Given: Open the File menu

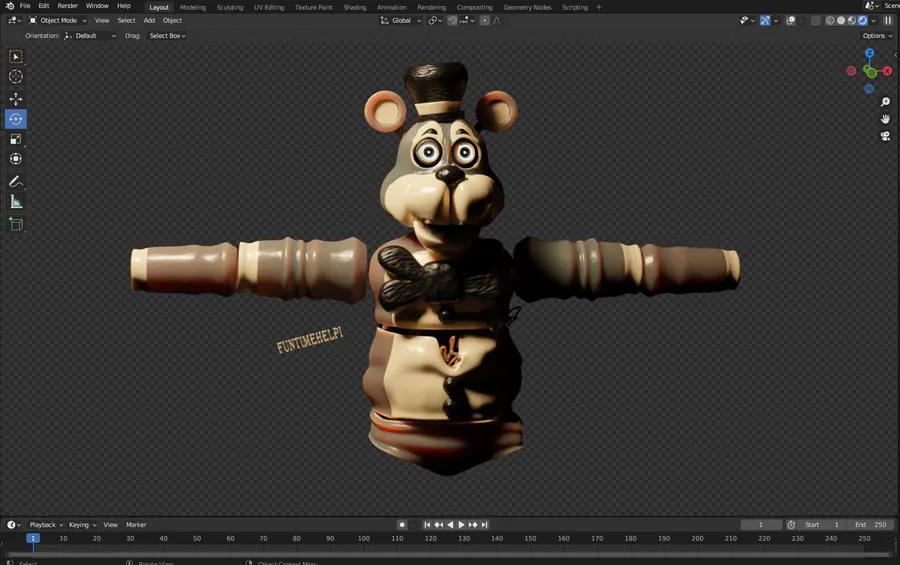Looking at the screenshot, I should pyautogui.click(x=25, y=6).
